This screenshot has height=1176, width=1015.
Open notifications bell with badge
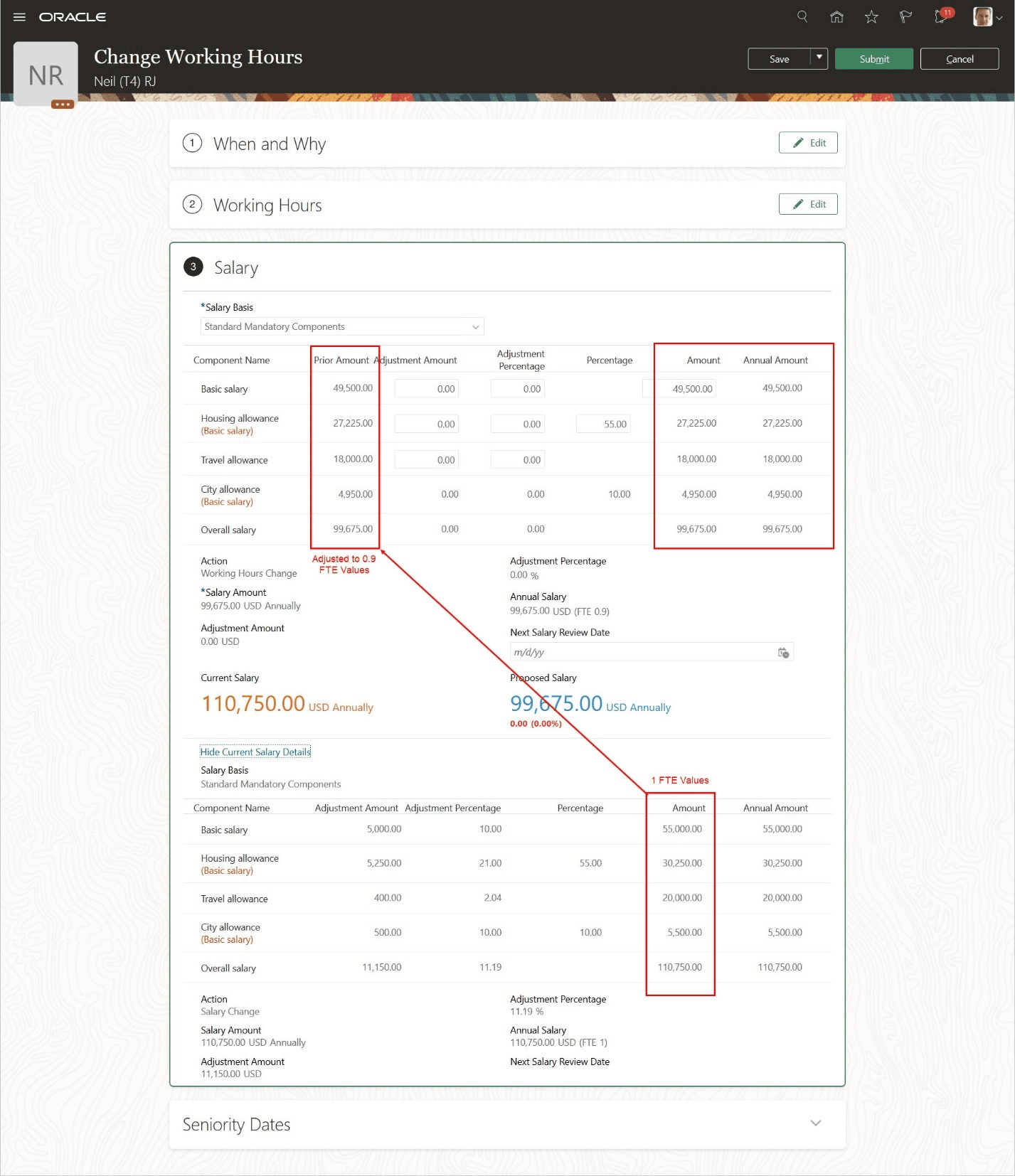point(942,16)
